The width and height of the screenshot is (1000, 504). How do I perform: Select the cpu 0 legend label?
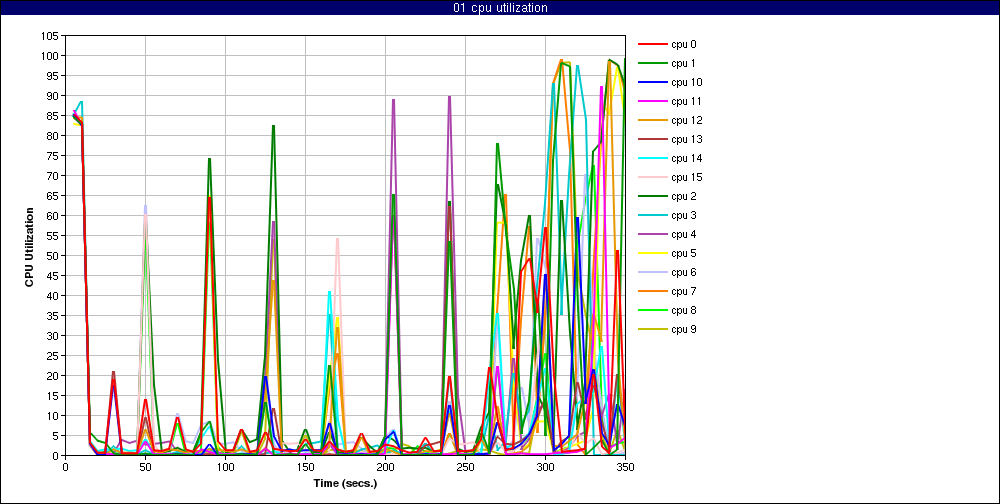pyautogui.click(x=683, y=44)
